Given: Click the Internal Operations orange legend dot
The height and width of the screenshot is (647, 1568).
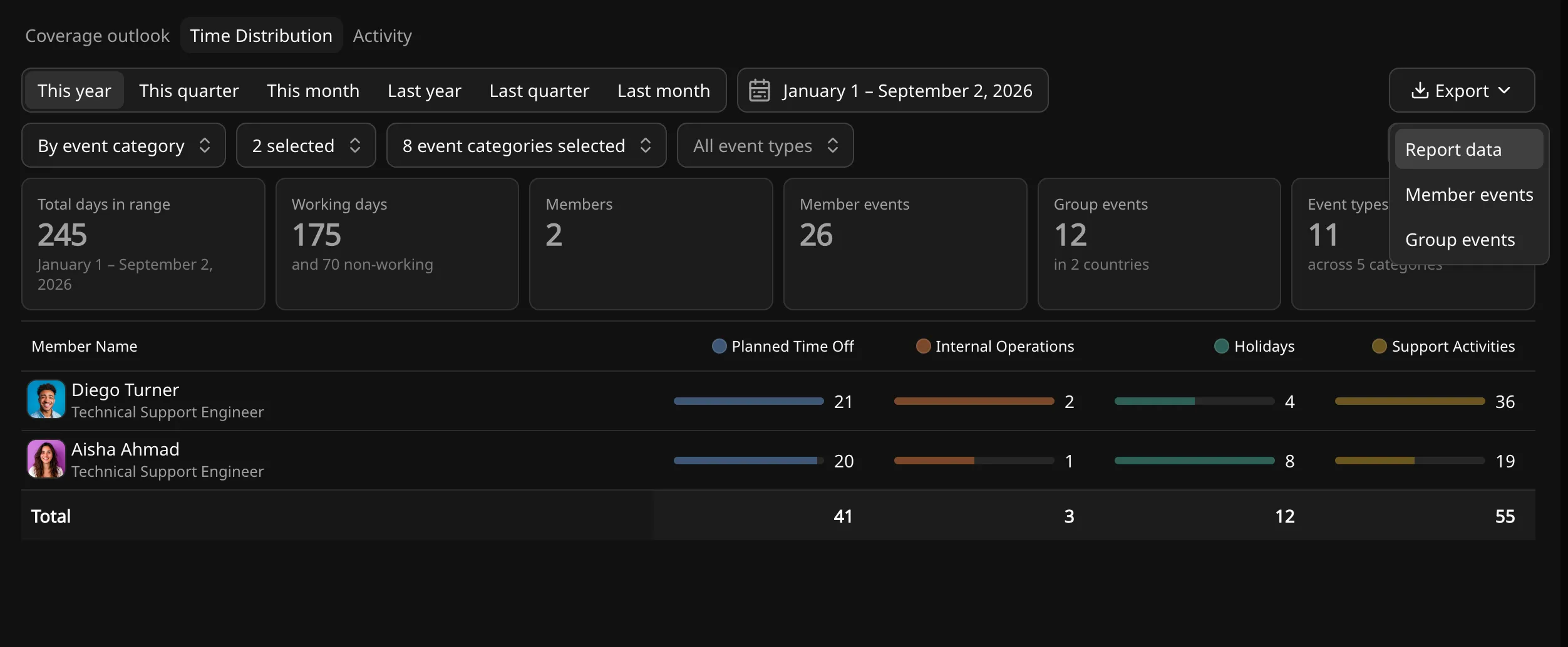Looking at the screenshot, I should click(923, 346).
